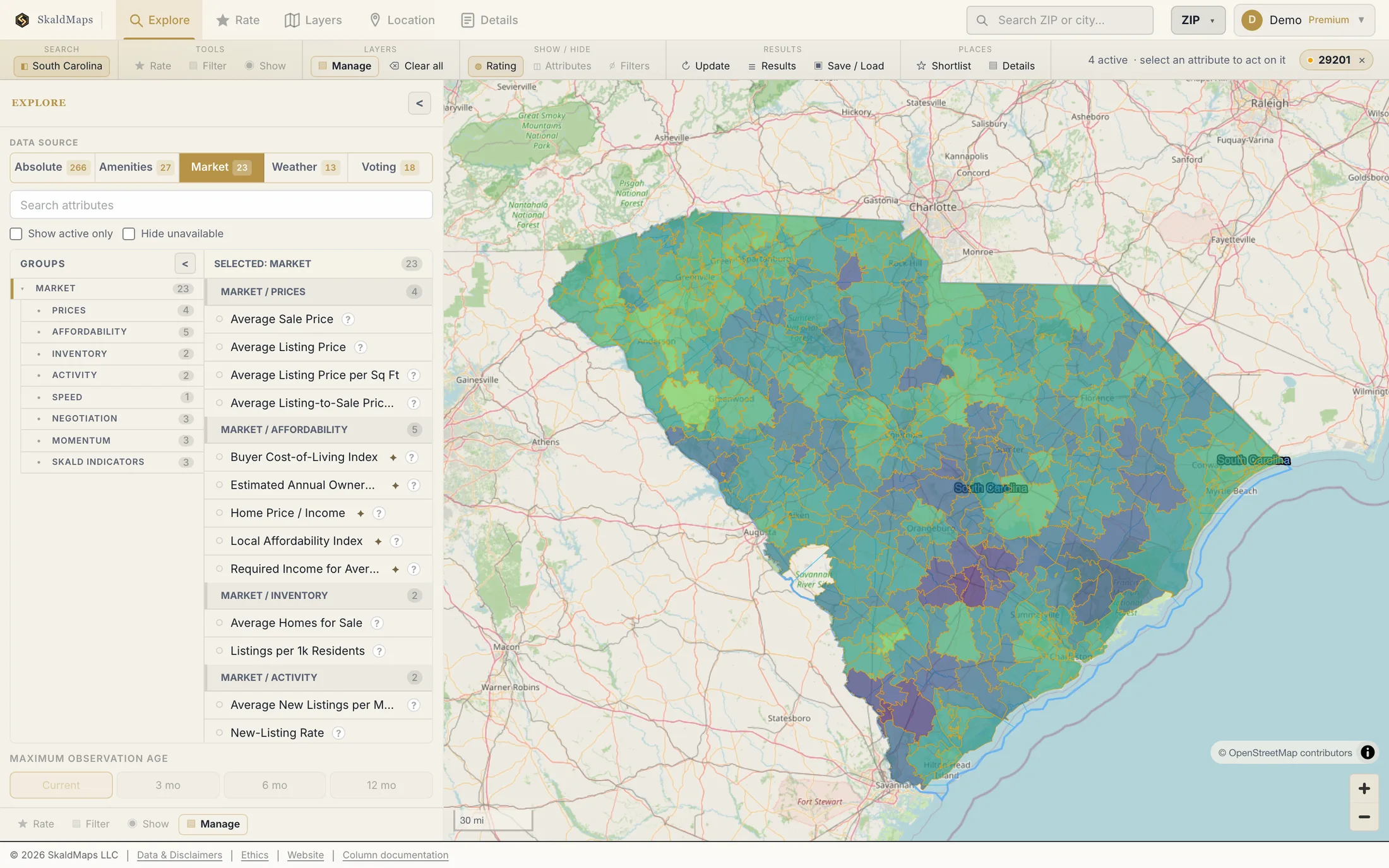Viewport: 1389px width, 868px height.
Task: Zoom out on the map with minus button
Action: pos(1364,817)
